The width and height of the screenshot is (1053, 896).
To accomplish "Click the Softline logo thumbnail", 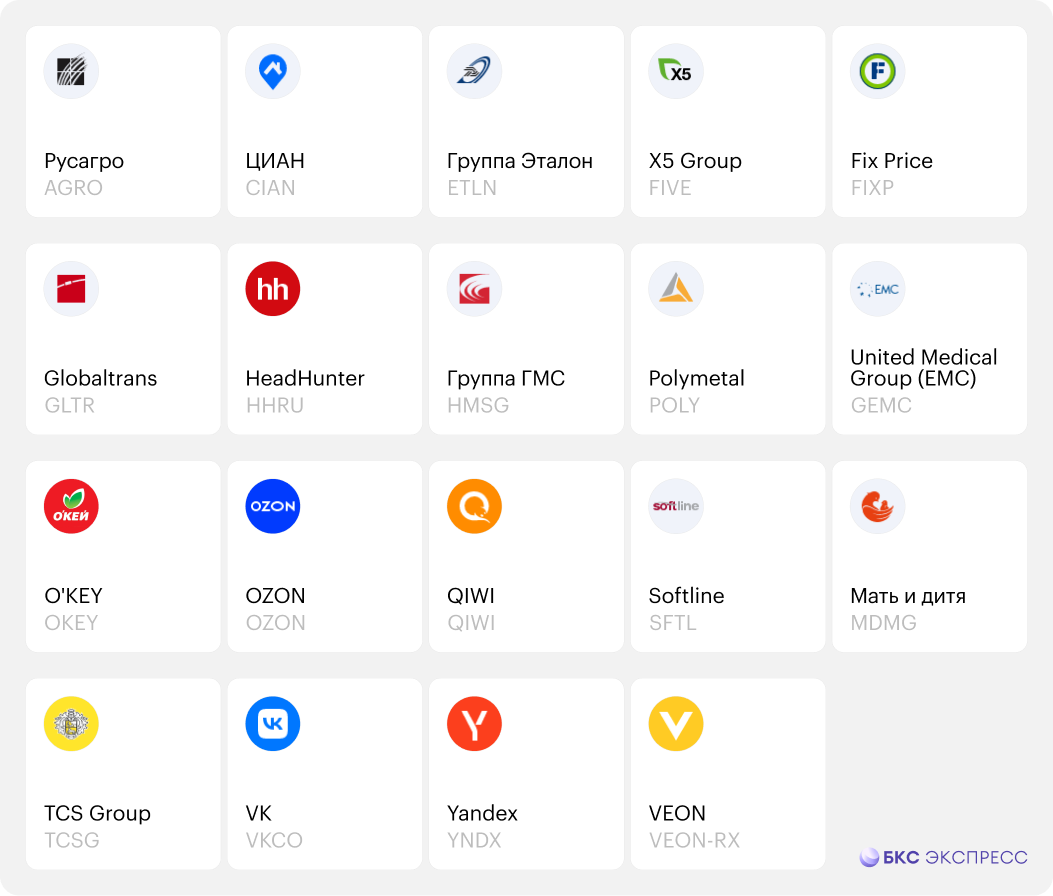I will pyautogui.click(x=676, y=506).
